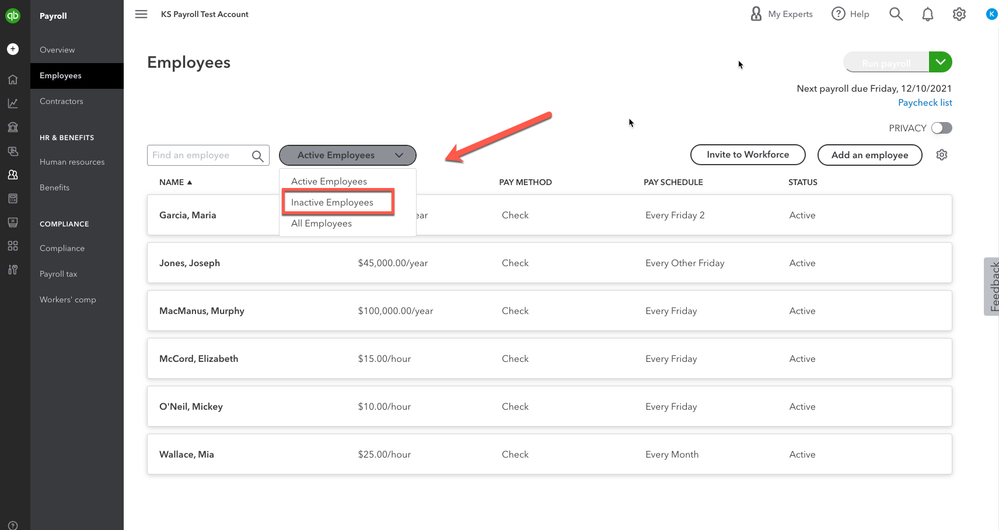Open Human resources page

pos(72,162)
